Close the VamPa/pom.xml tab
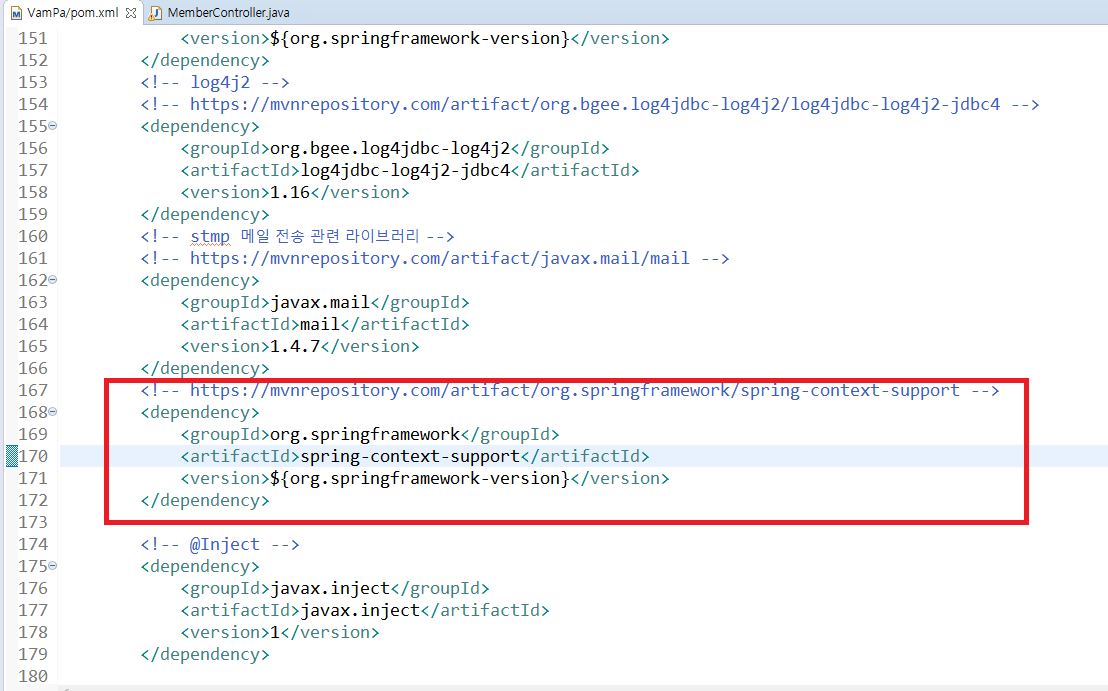Screen dimensions: 1108x691 click(x=131, y=13)
